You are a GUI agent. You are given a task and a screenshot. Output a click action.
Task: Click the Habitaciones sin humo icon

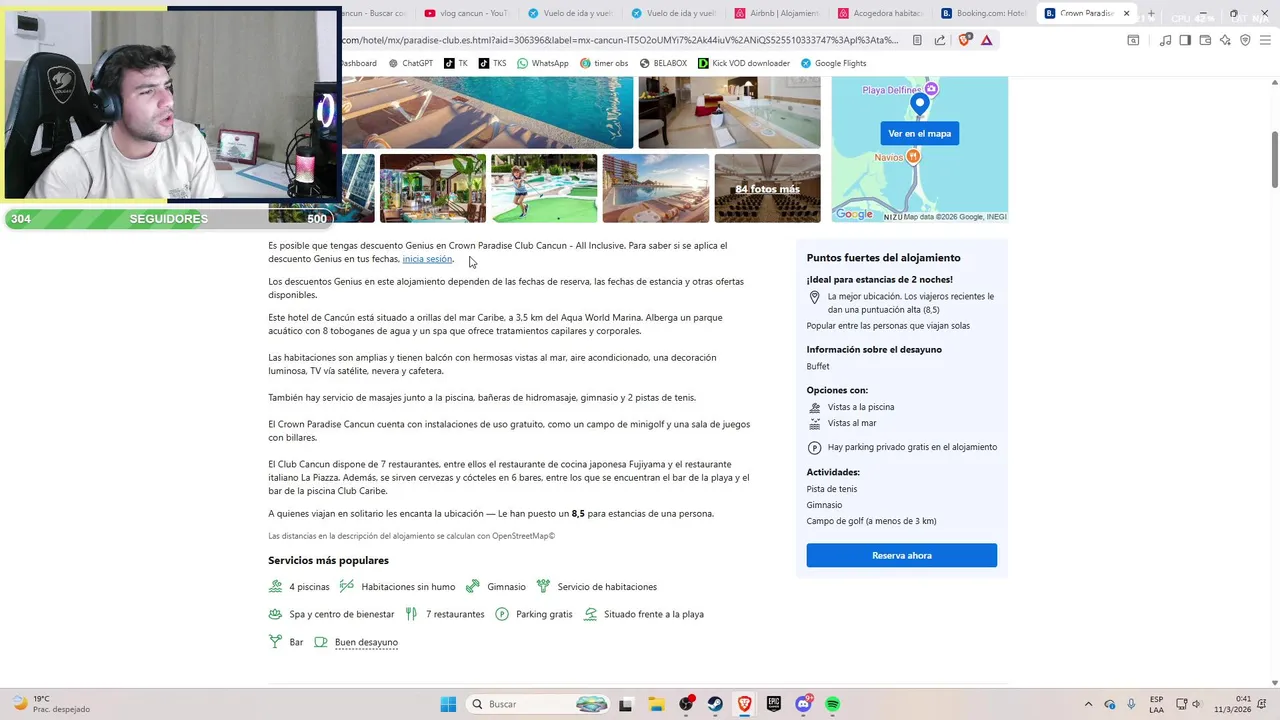(x=347, y=586)
